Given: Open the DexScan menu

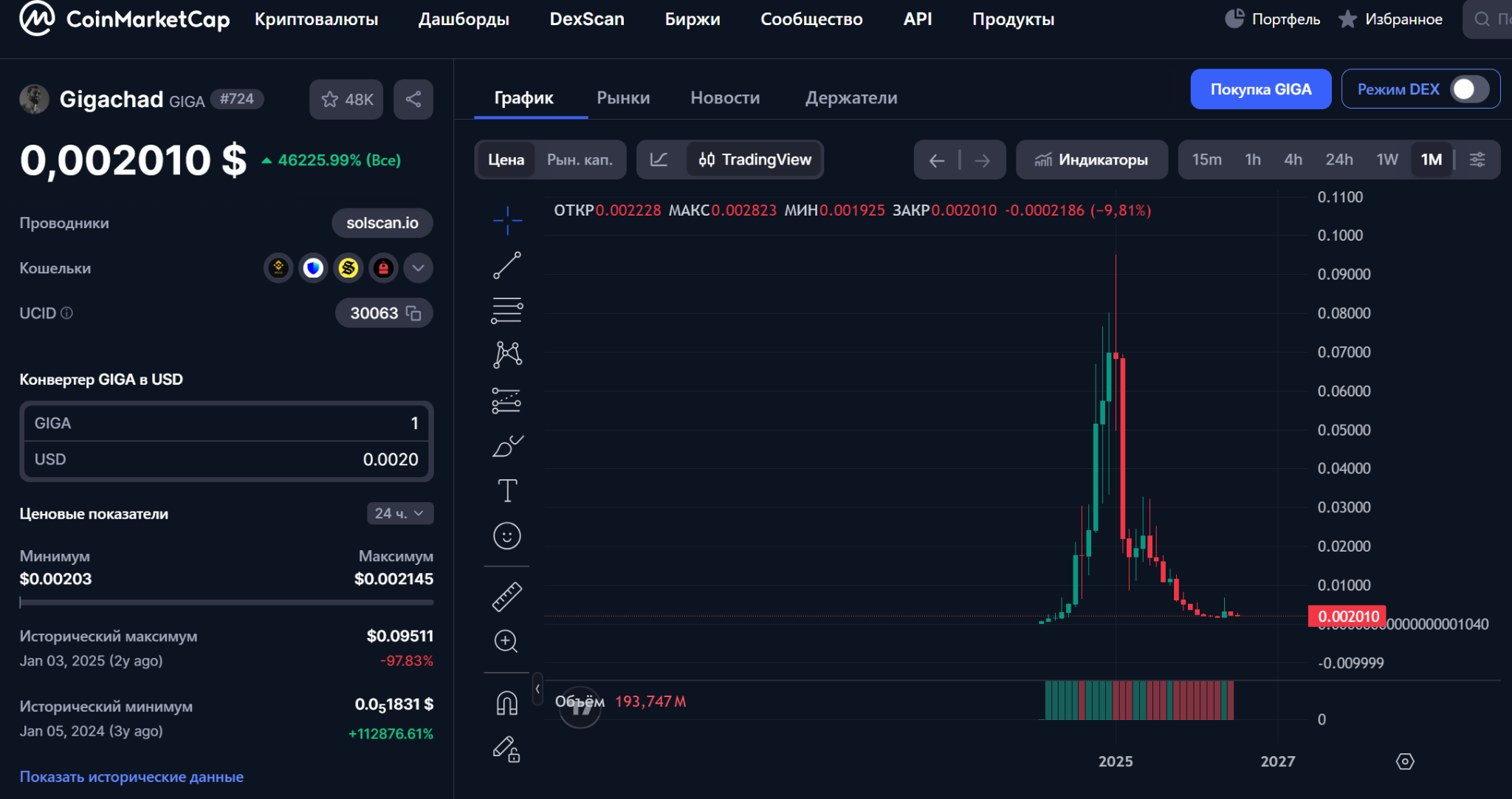Looking at the screenshot, I should [587, 19].
